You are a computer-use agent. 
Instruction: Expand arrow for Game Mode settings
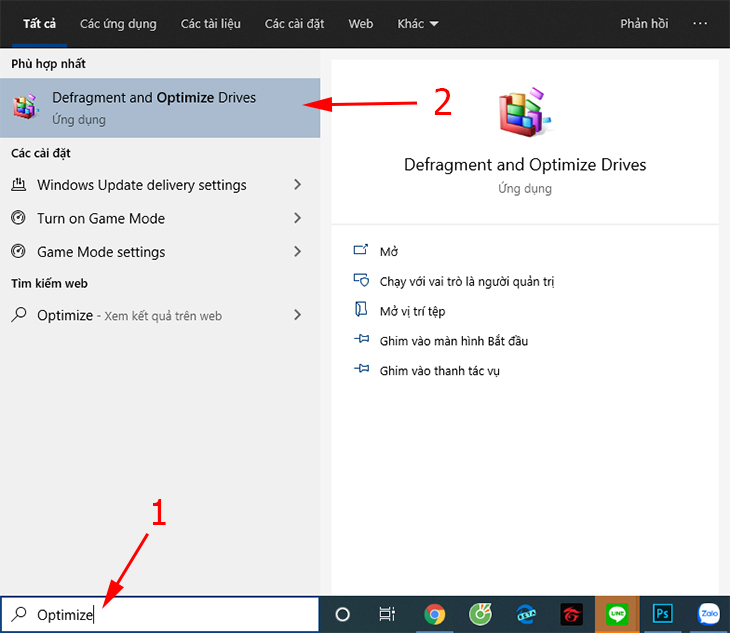[297, 252]
